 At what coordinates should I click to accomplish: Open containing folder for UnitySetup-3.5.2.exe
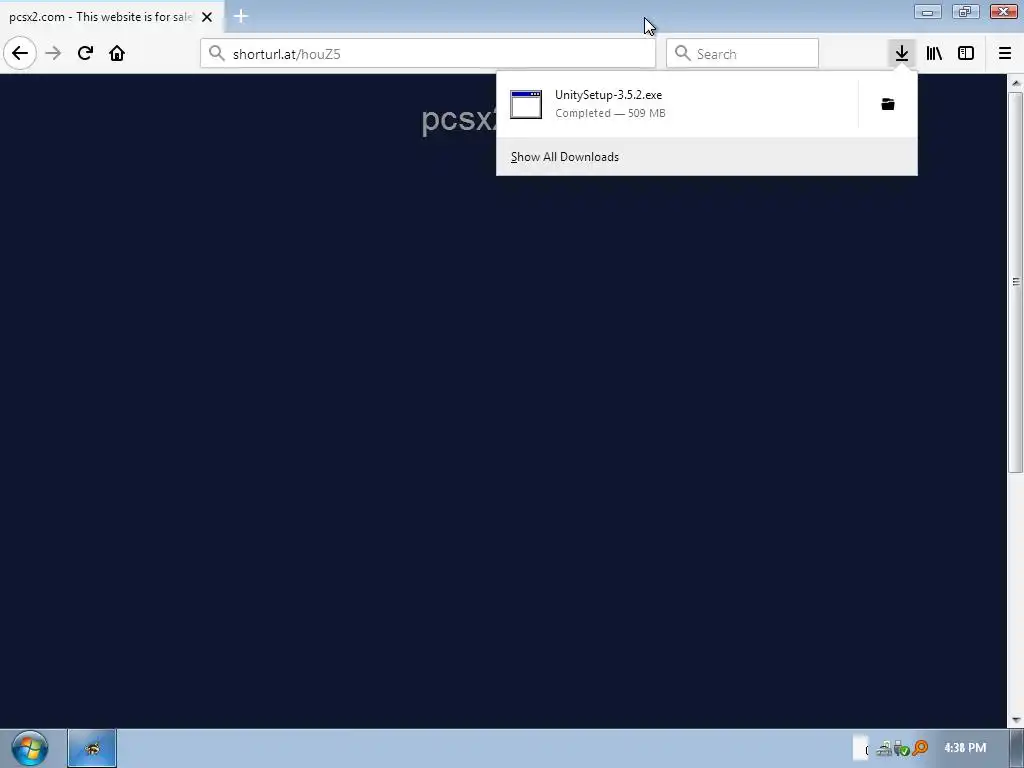coord(888,104)
